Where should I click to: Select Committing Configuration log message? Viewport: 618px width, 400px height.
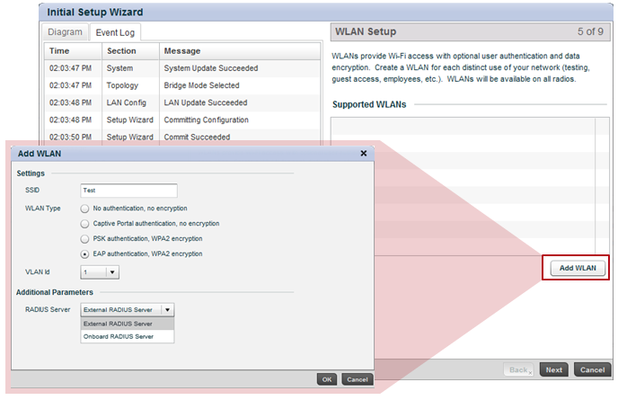point(206,120)
